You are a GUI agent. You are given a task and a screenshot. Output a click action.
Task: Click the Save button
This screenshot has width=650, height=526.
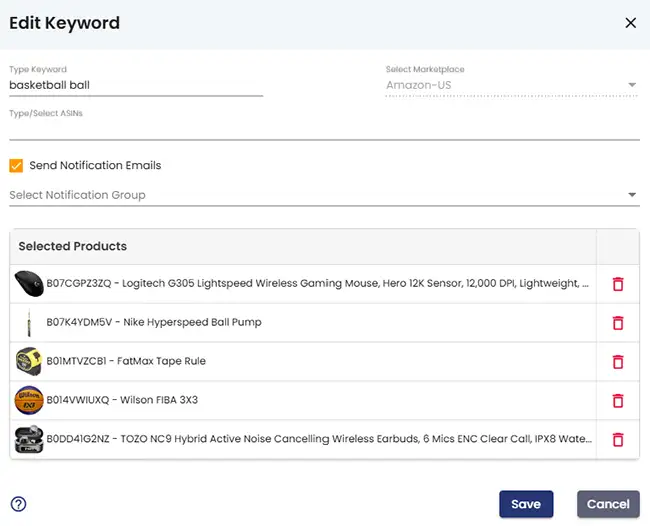(x=526, y=504)
